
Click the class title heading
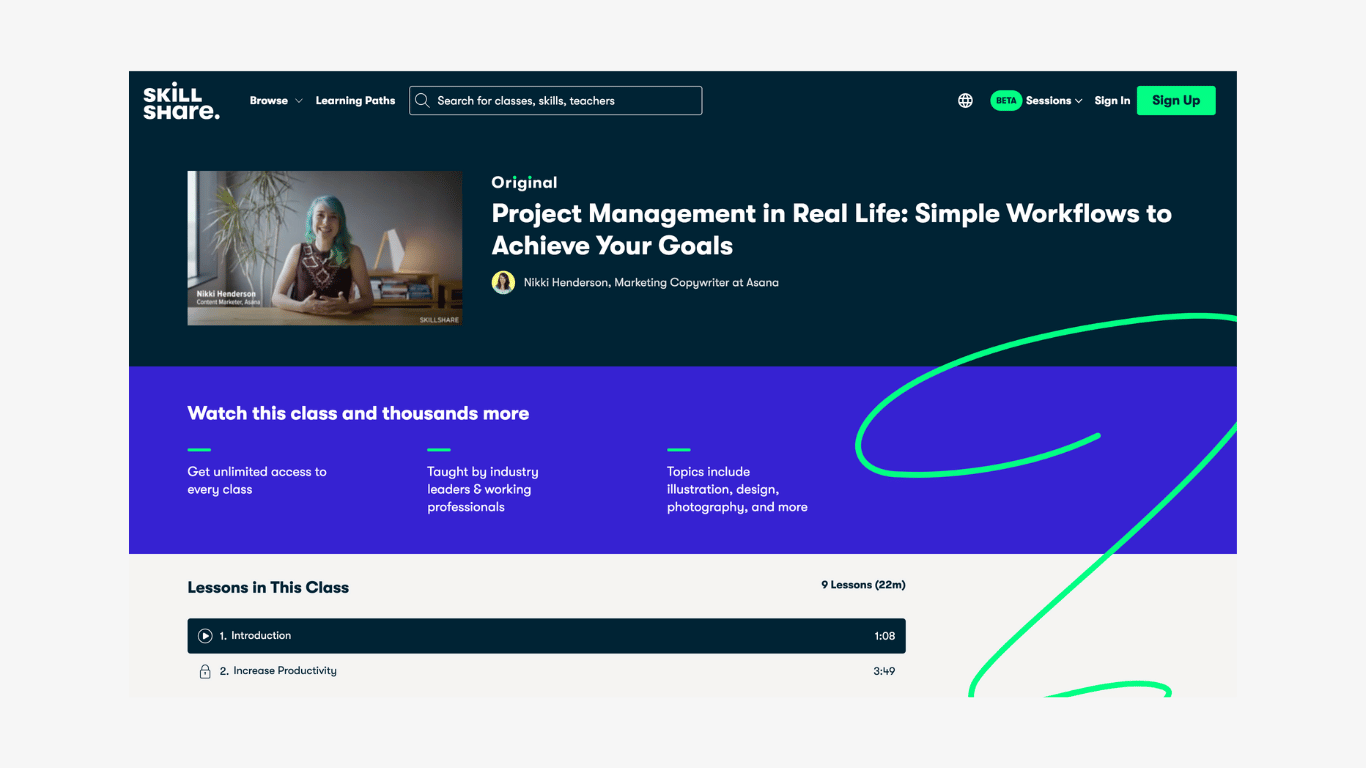tap(831, 229)
